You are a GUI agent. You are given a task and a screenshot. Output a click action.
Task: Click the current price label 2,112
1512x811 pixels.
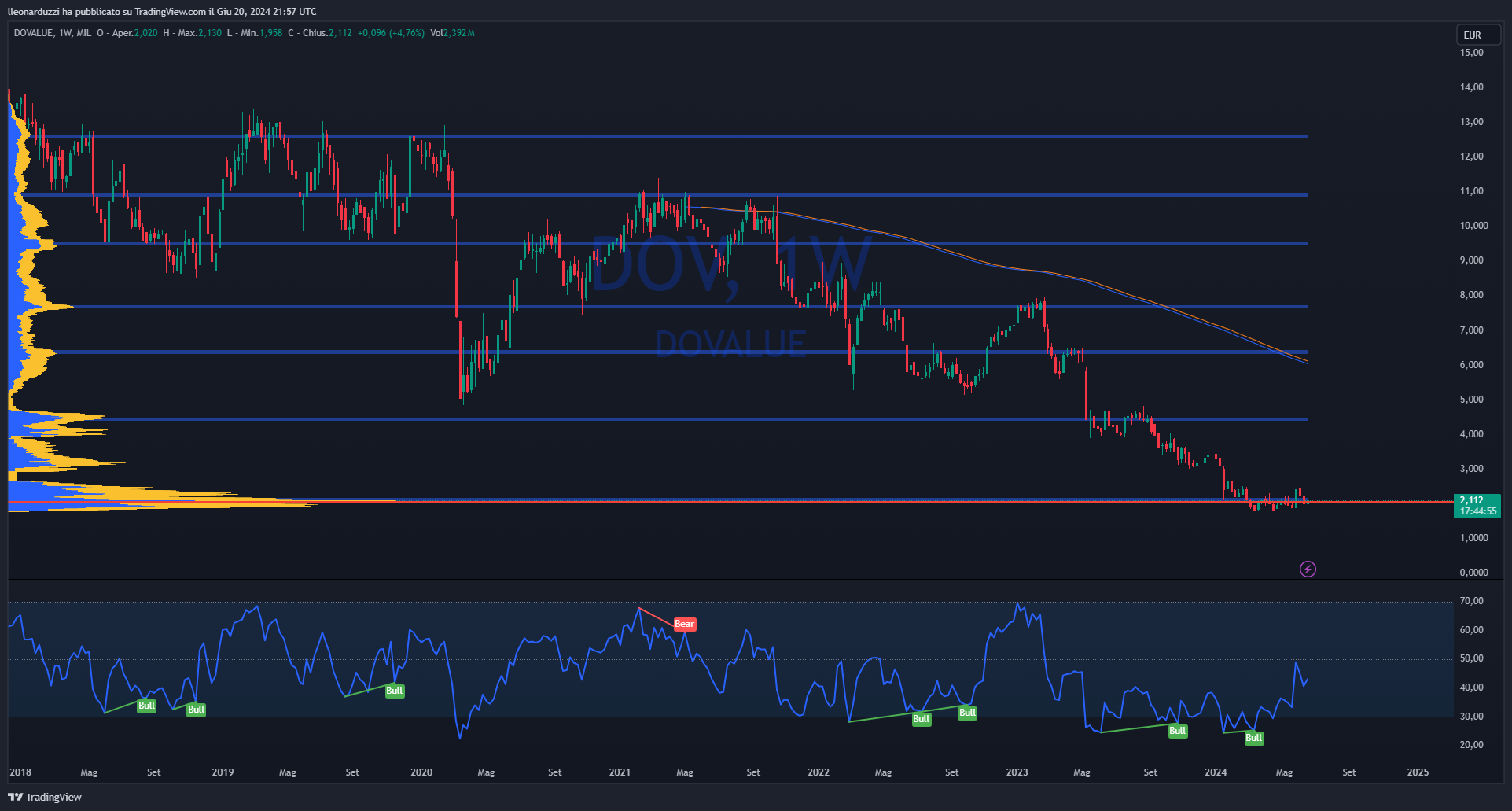pos(1471,500)
